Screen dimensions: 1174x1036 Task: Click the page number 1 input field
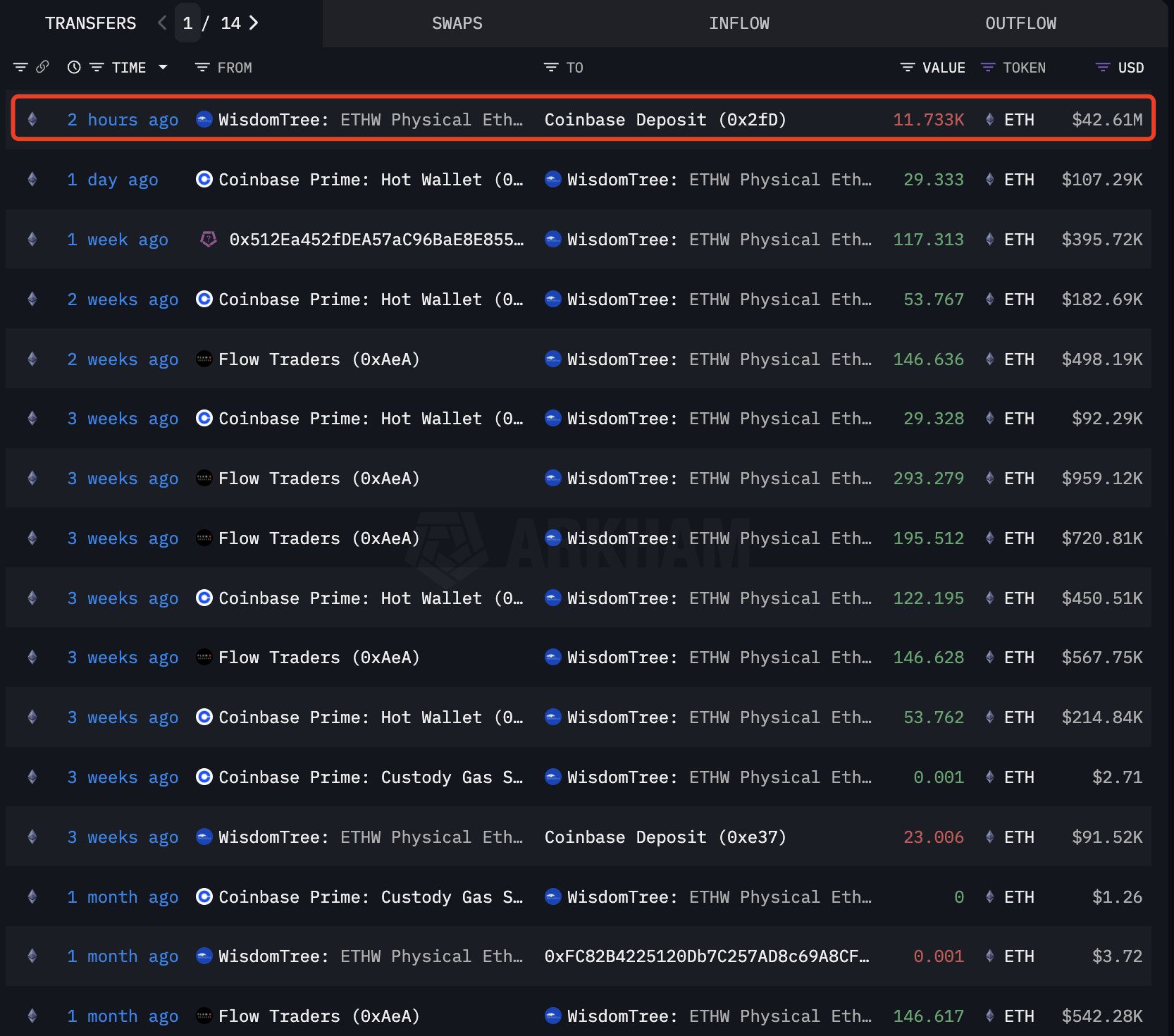[x=187, y=23]
